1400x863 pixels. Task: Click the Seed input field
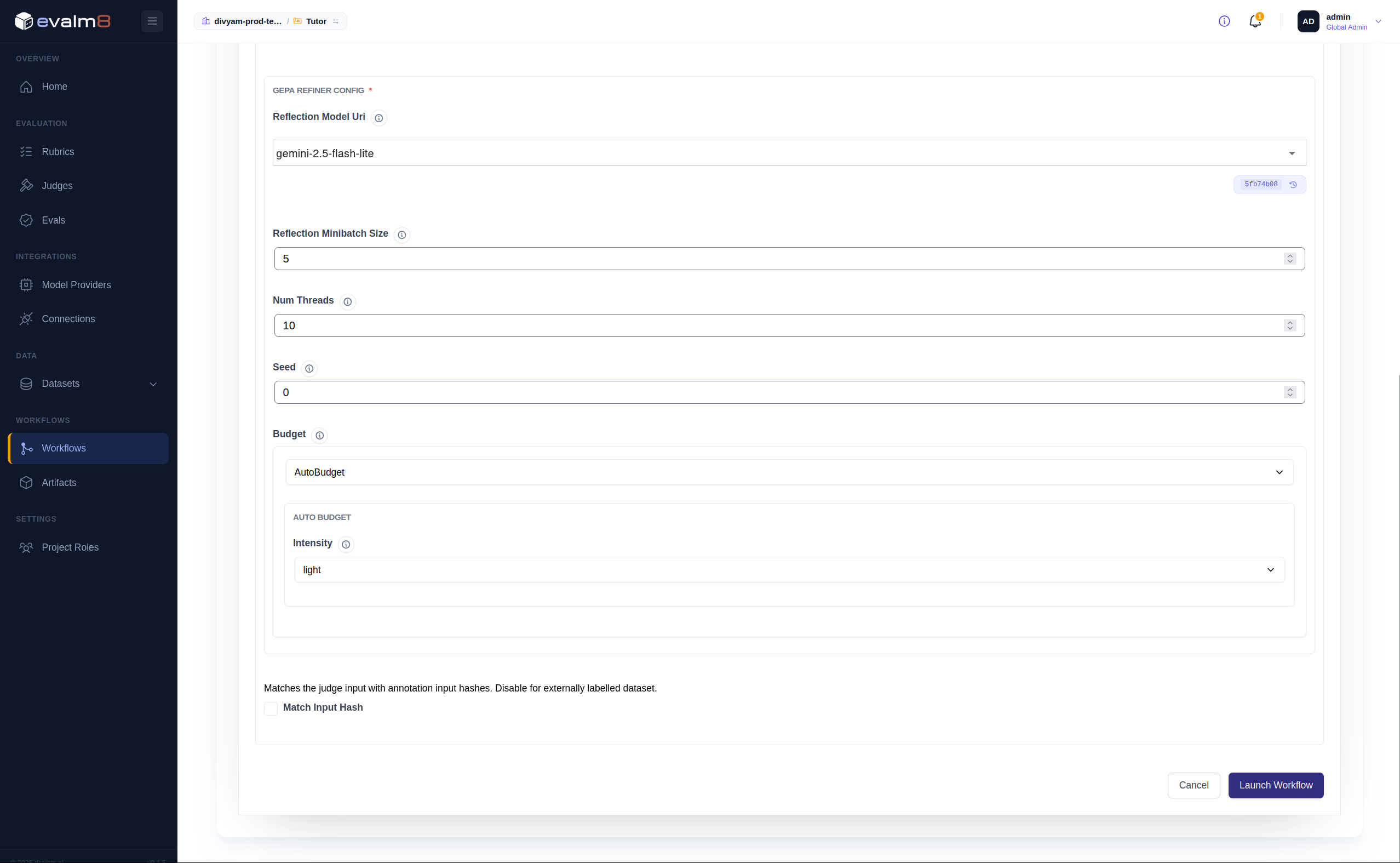point(789,392)
